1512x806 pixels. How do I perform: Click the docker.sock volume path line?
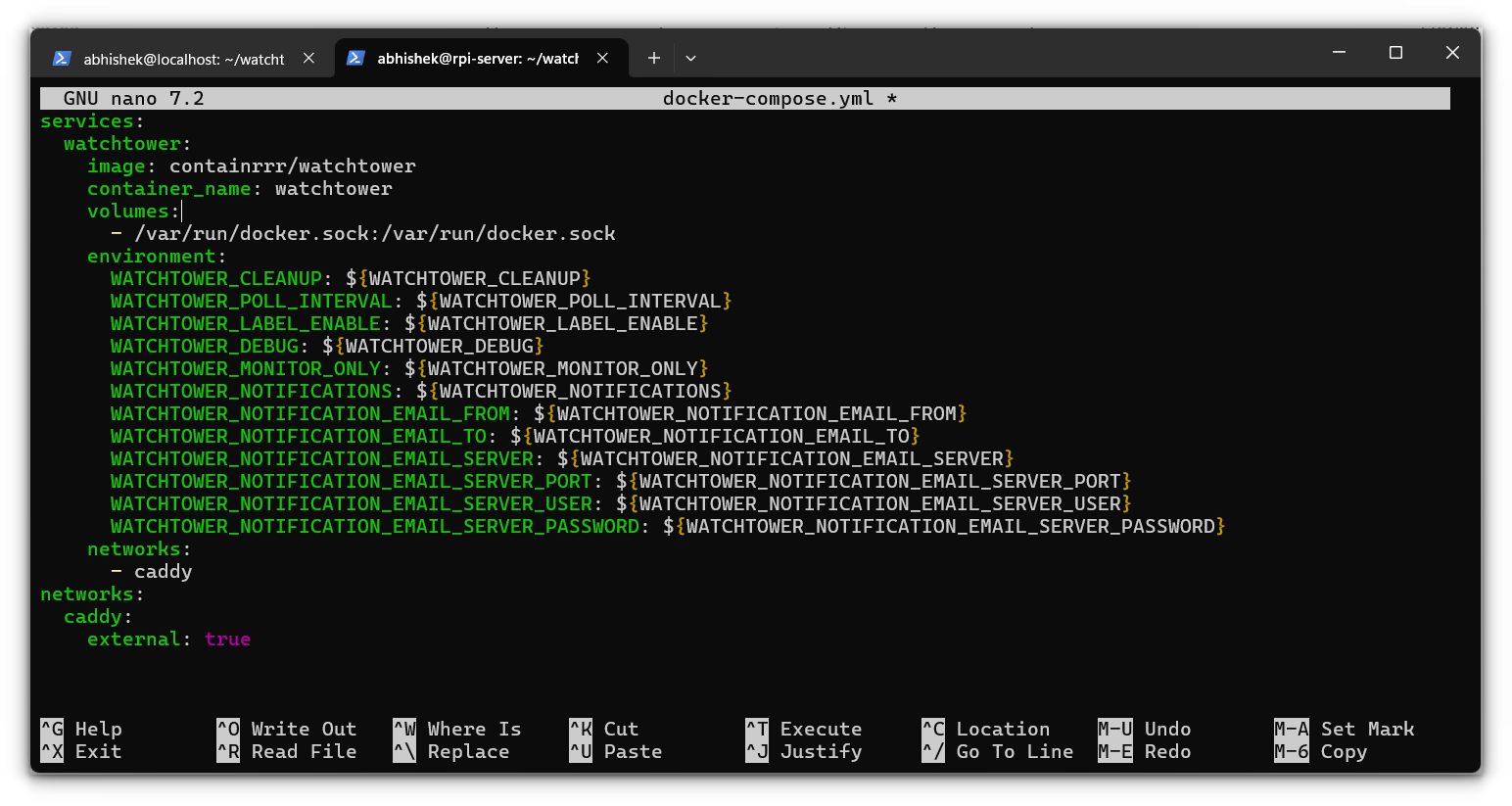tap(374, 233)
